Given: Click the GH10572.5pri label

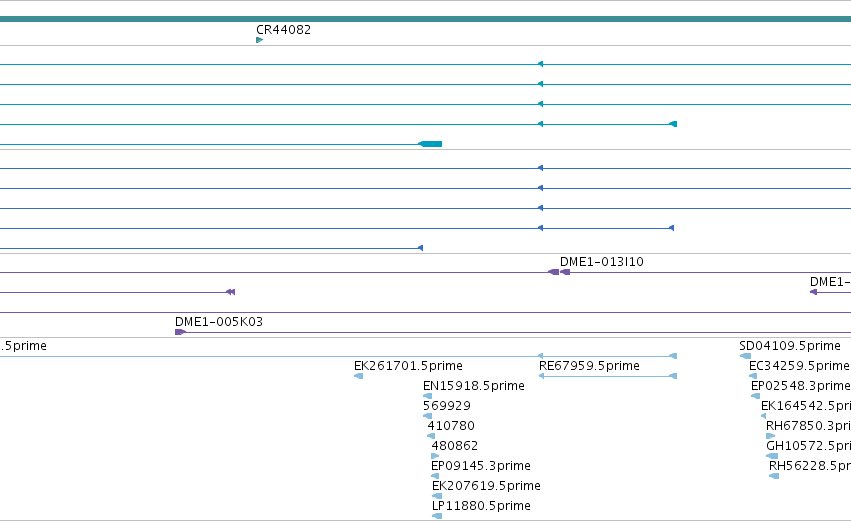Looking at the screenshot, I should 809,446.
